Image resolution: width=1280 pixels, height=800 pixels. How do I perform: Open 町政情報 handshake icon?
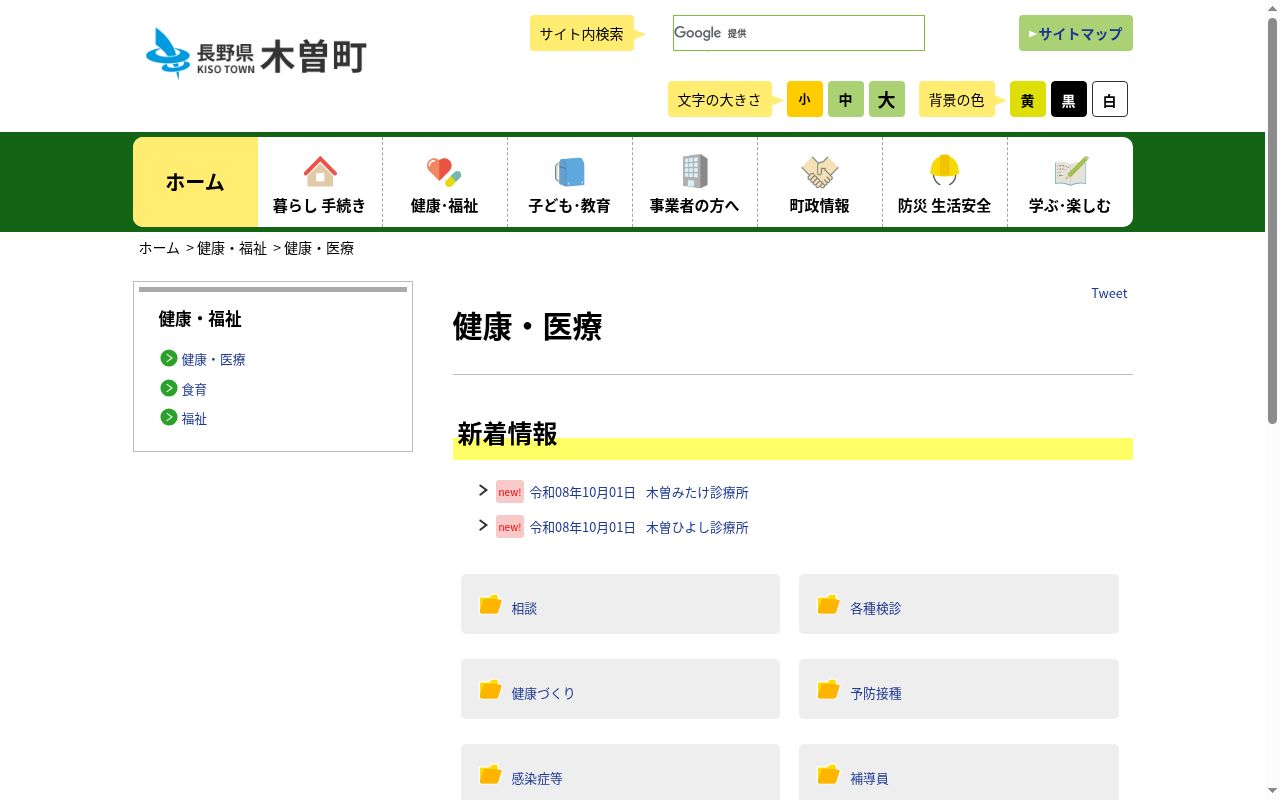tap(819, 171)
